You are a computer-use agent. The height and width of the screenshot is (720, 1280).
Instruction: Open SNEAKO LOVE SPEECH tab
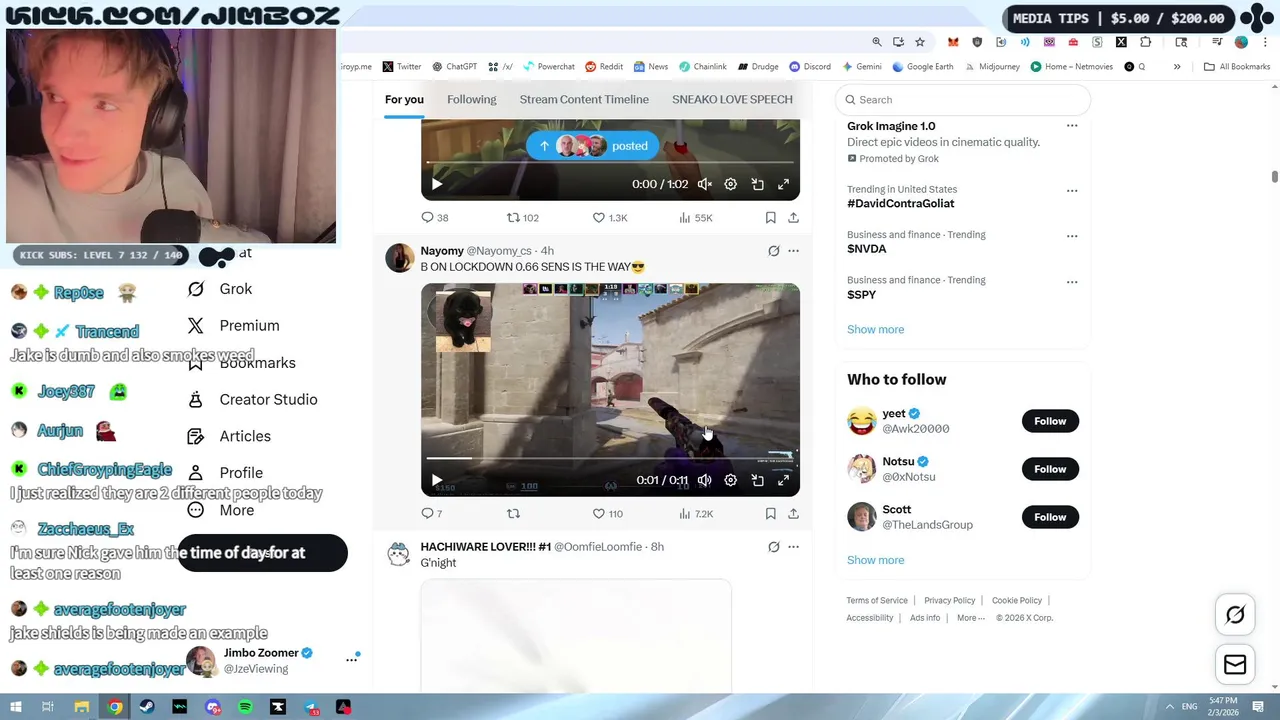click(732, 99)
